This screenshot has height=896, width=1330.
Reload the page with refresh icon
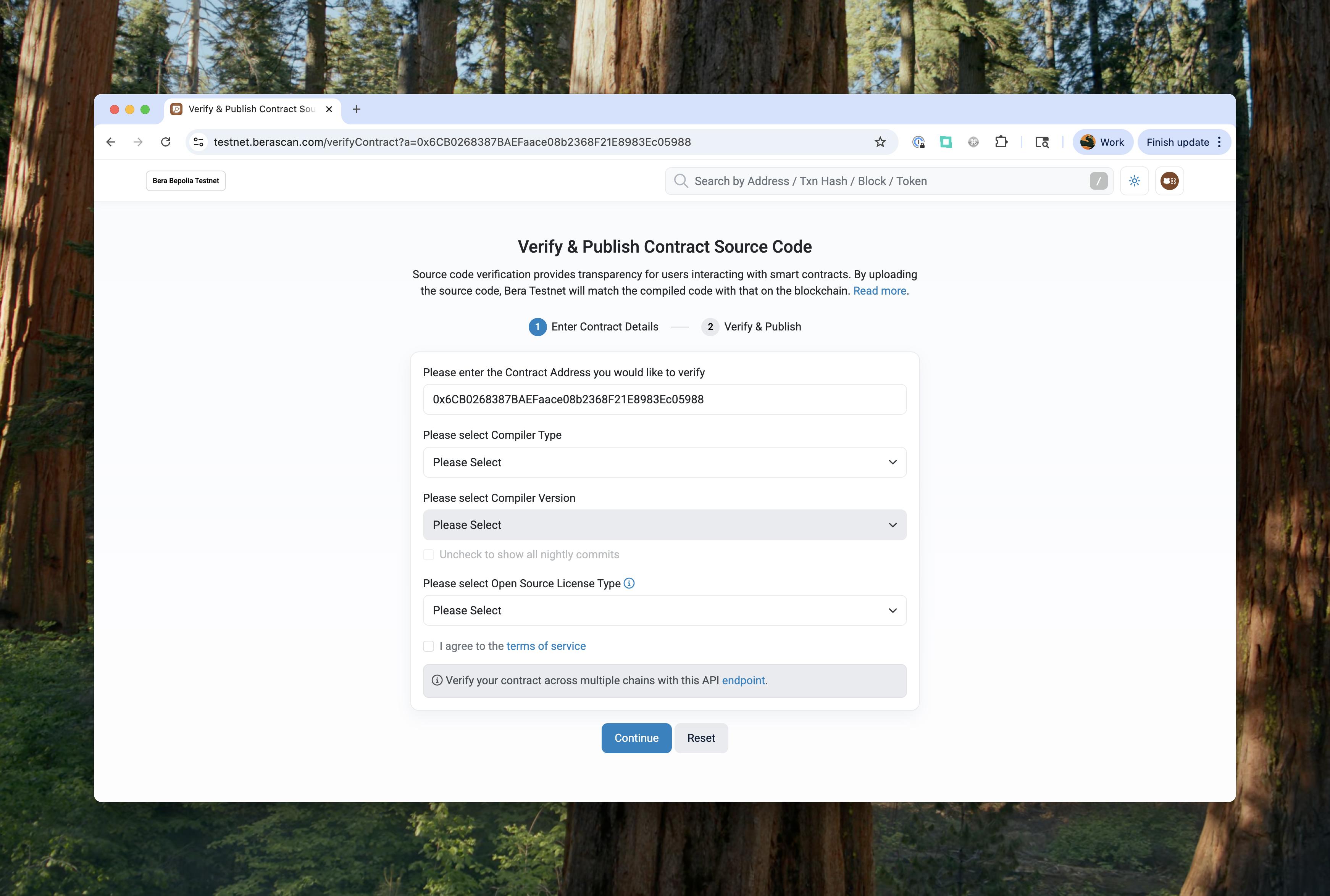tap(166, 142)
